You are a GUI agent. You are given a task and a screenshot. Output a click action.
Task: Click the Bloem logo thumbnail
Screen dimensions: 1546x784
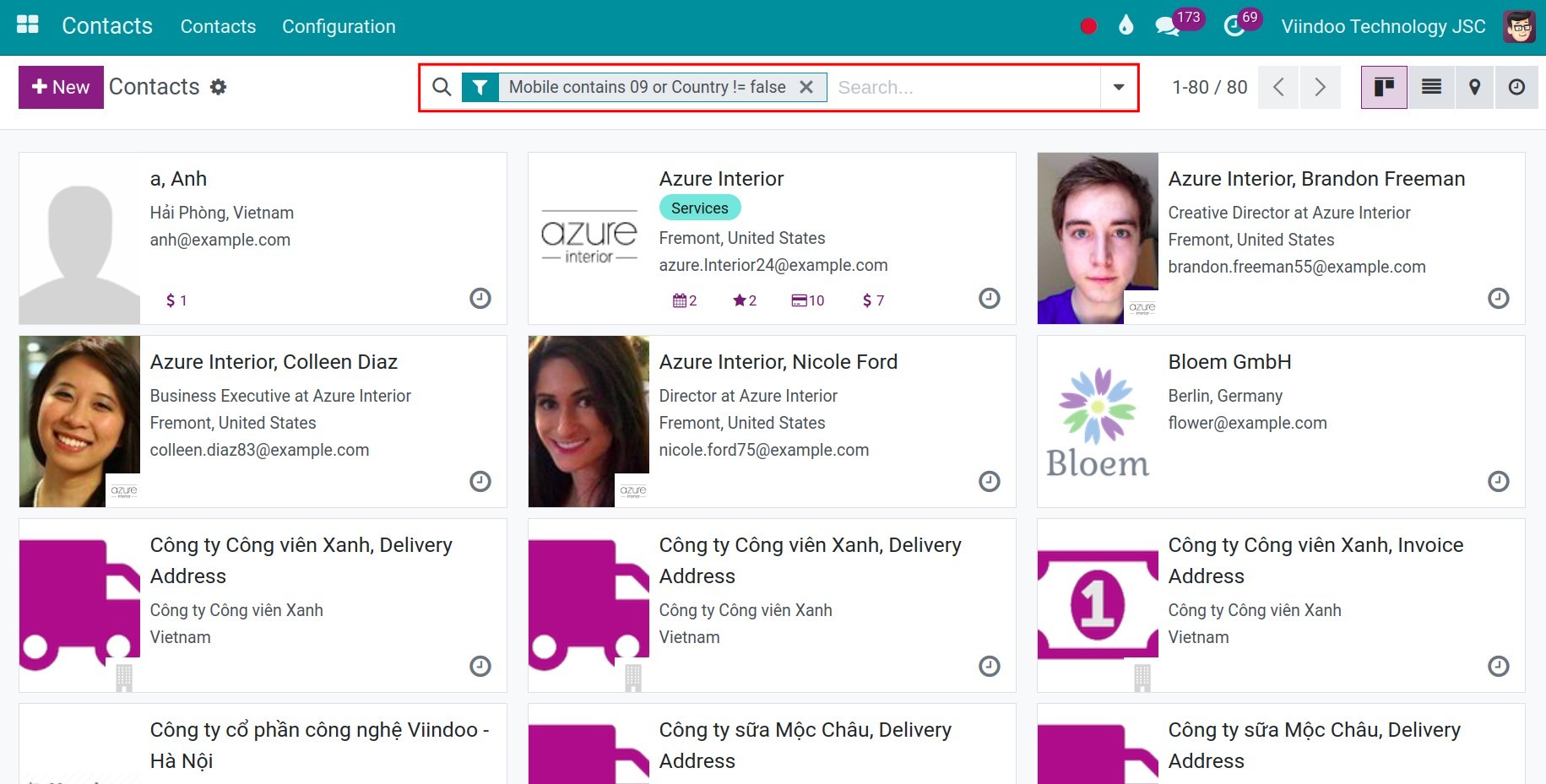click(1098, 421)
